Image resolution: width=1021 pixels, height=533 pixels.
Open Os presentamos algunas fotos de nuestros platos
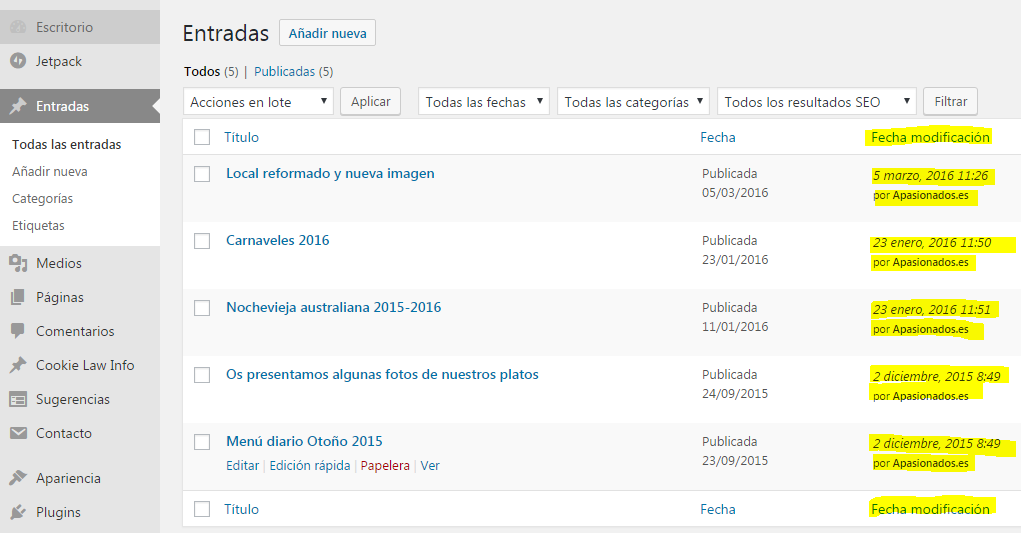coord(382,374)
